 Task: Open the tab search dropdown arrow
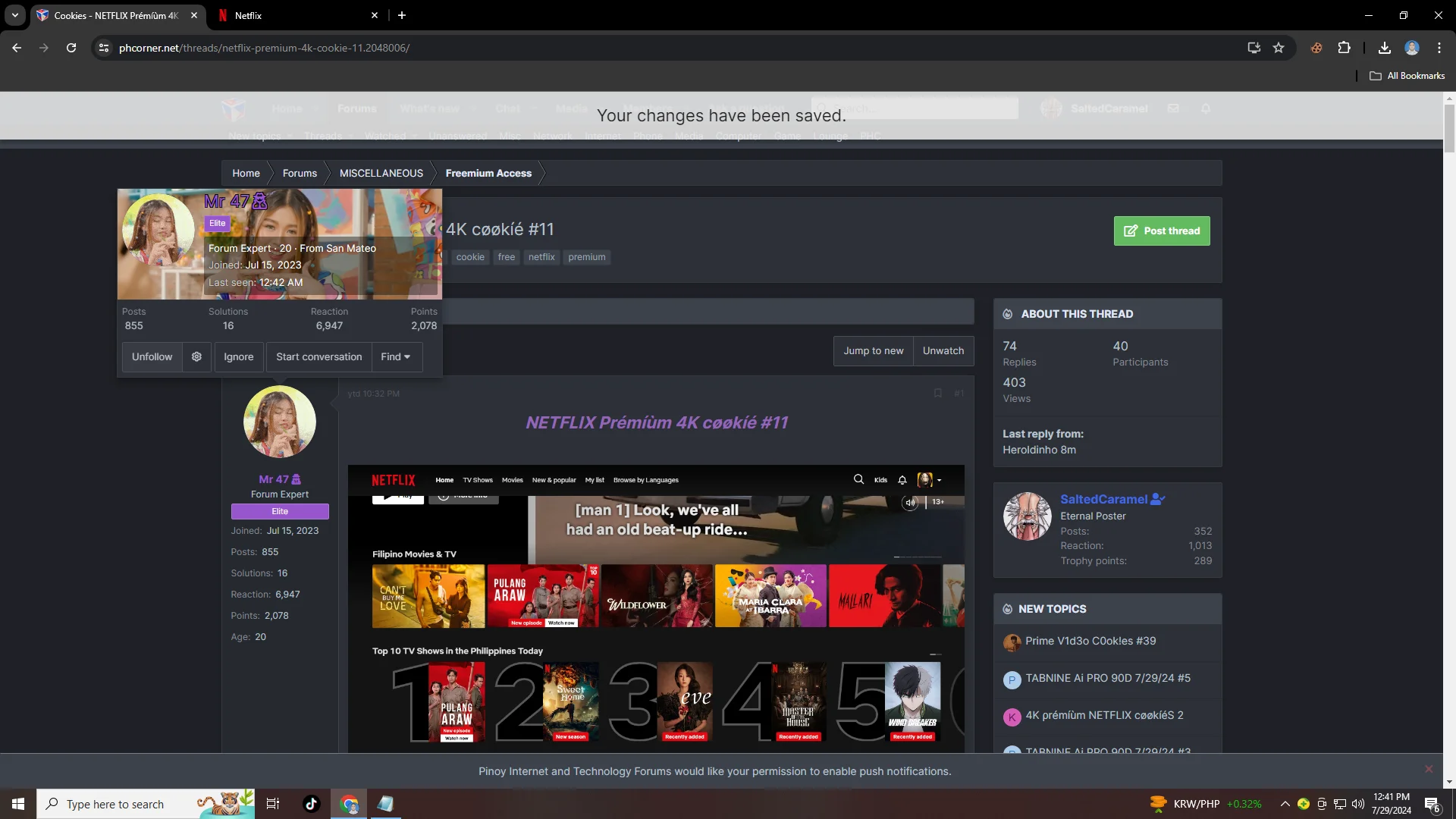click(15, 15)
